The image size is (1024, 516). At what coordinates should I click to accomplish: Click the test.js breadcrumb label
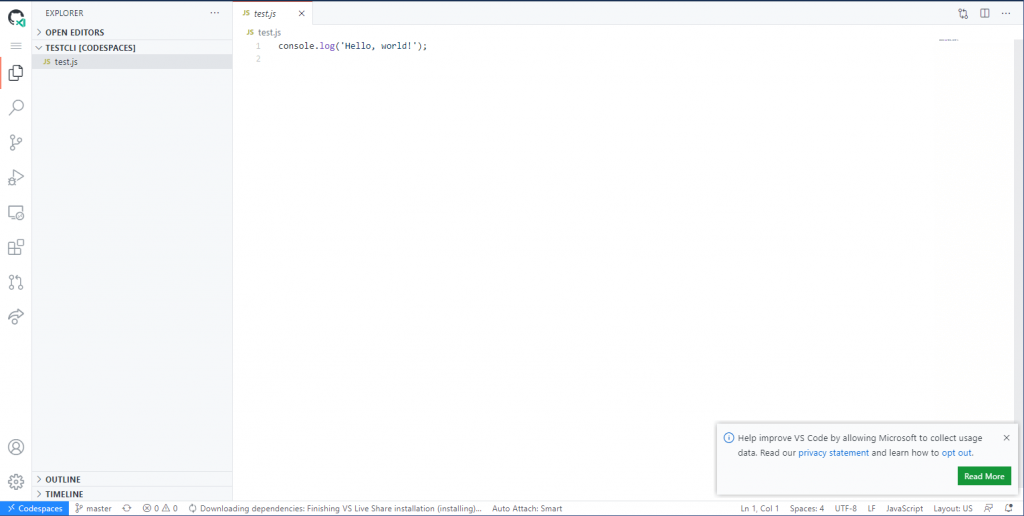(270, 32)
